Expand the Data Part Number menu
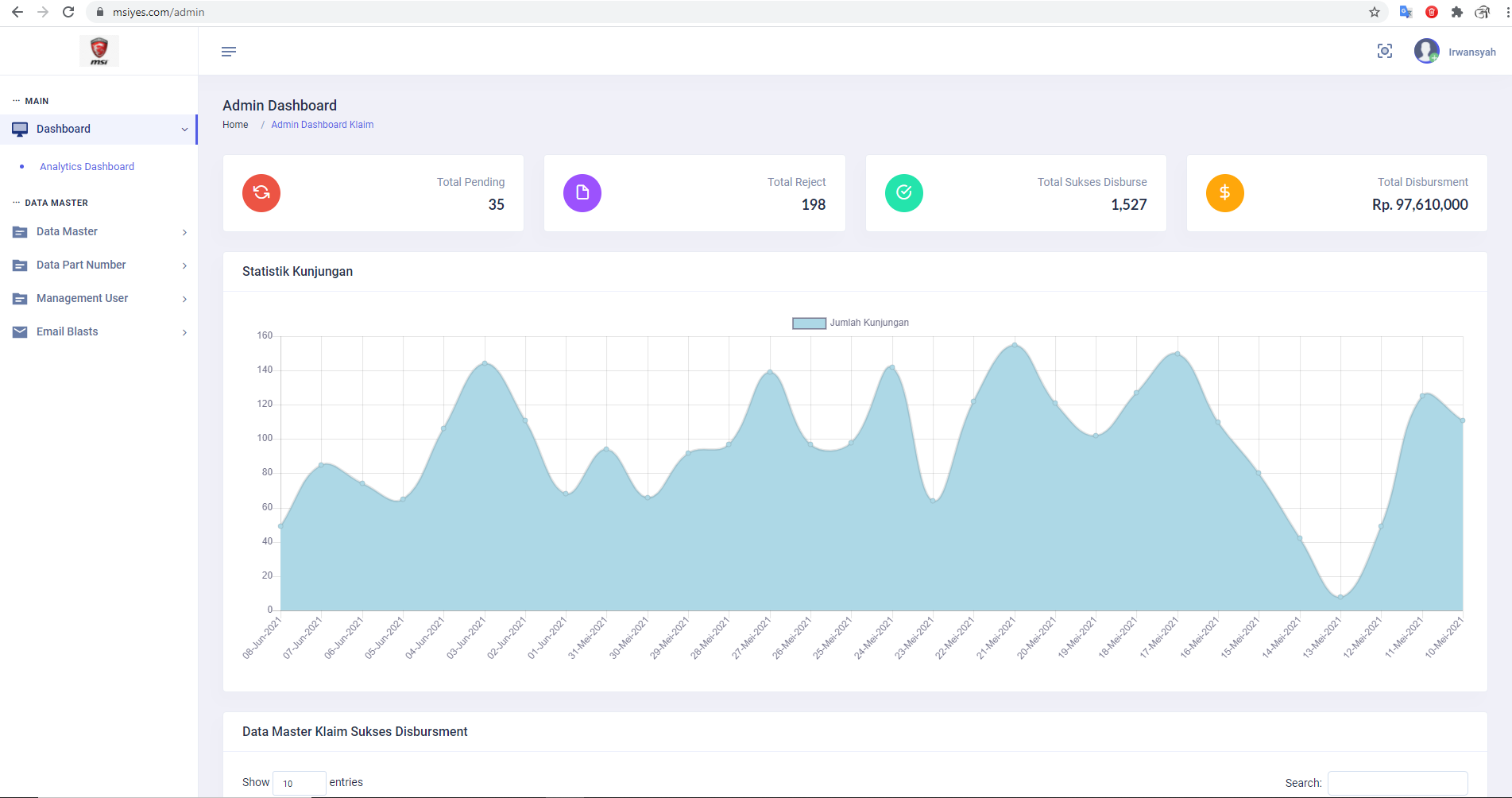Screen dimensions: 1512x798 99,265
